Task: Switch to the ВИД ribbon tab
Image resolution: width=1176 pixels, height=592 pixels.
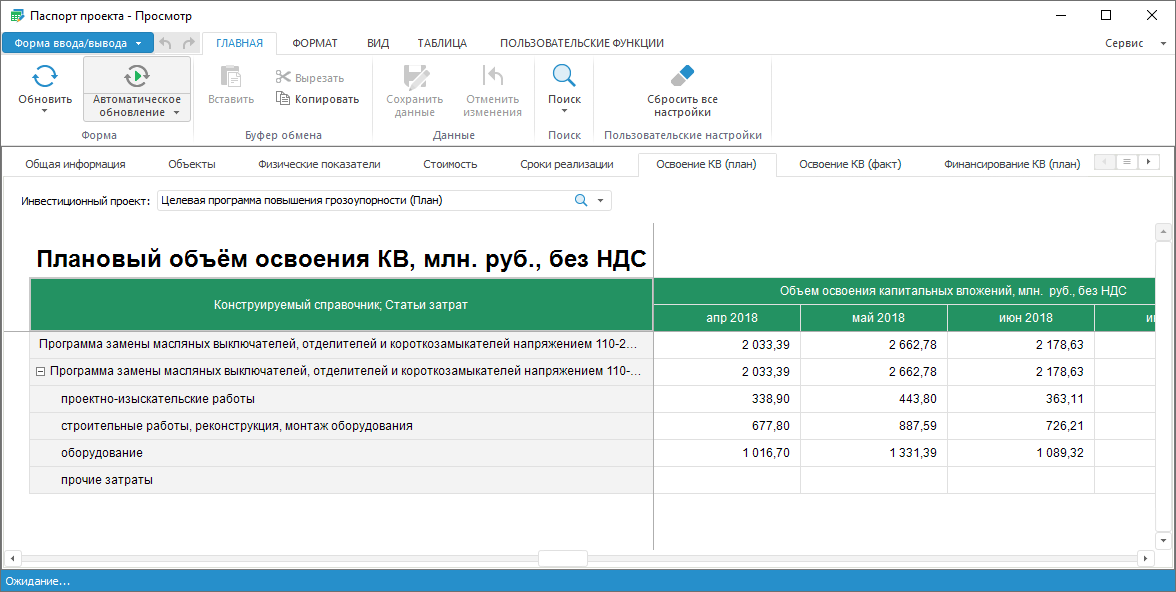Action: (x=378, y=43)
